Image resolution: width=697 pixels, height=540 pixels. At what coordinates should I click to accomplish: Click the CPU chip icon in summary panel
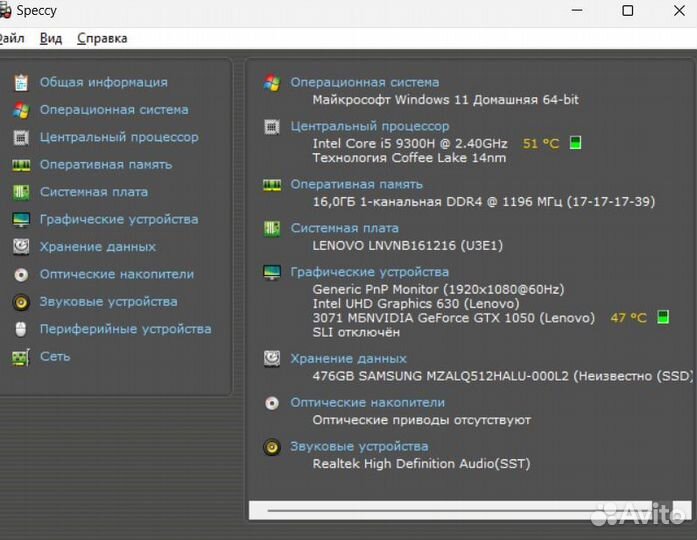[x=272, y=128]
